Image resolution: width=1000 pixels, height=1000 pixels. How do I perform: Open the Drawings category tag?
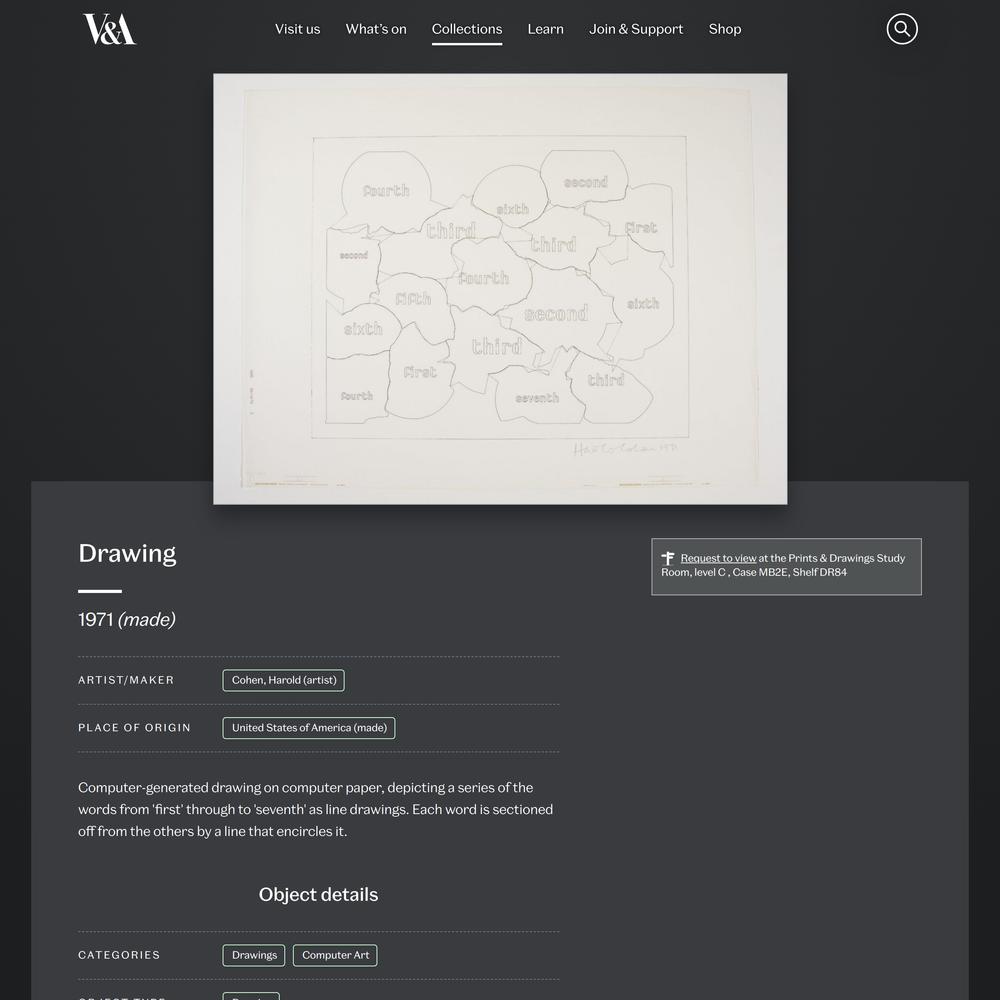pos(254,955)
